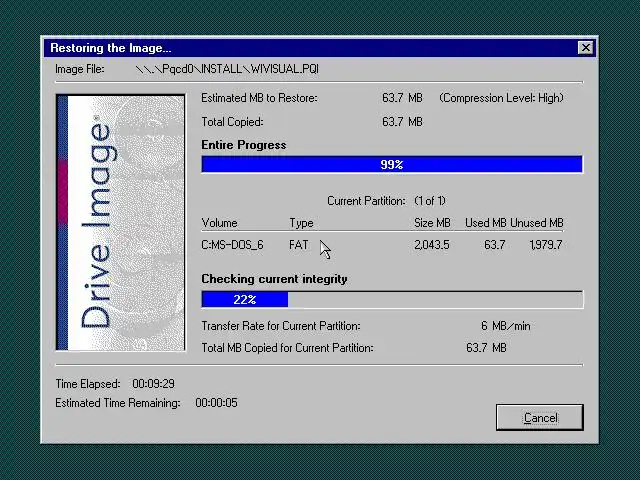Click the Entire Progress bar at 99%

coord(392,164)
